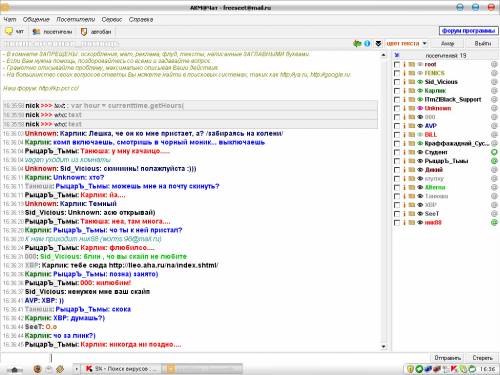Viewport: 500px width, 375px height.
Task: Click the посетителей 19 header
Action: [446, 55]
